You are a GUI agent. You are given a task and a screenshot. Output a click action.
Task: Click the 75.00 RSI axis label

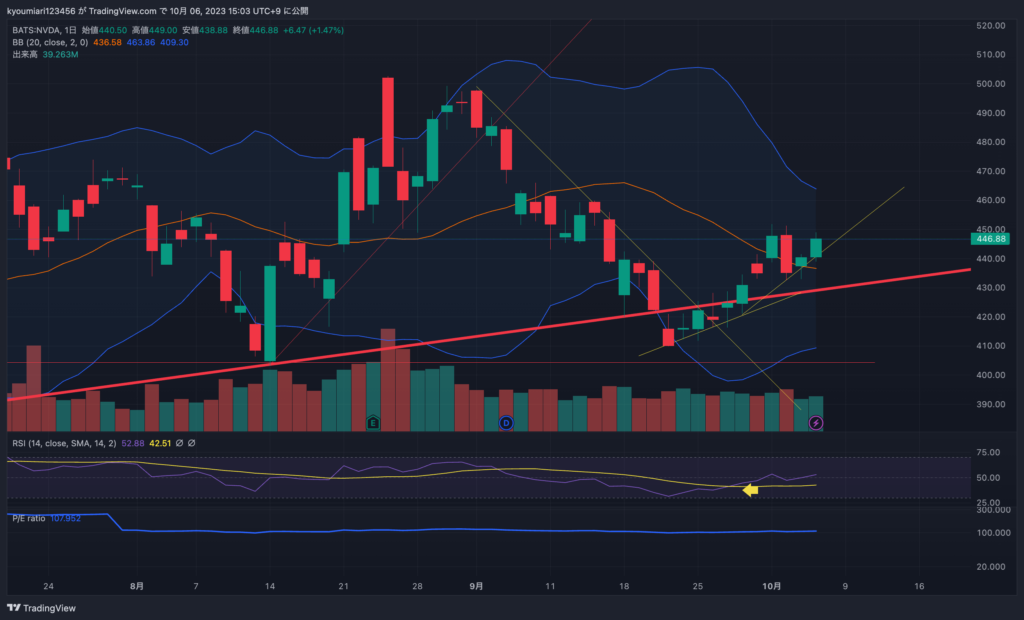988,452
